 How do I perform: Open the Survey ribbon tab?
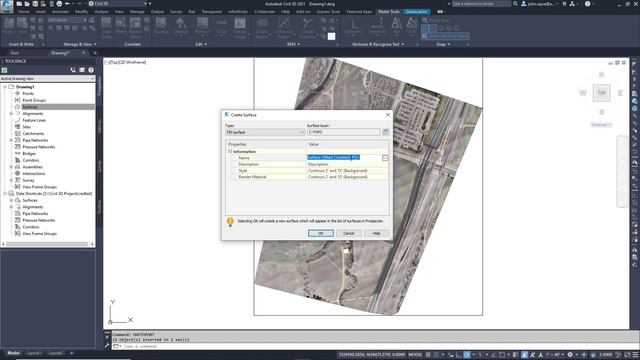coord(176,12)
